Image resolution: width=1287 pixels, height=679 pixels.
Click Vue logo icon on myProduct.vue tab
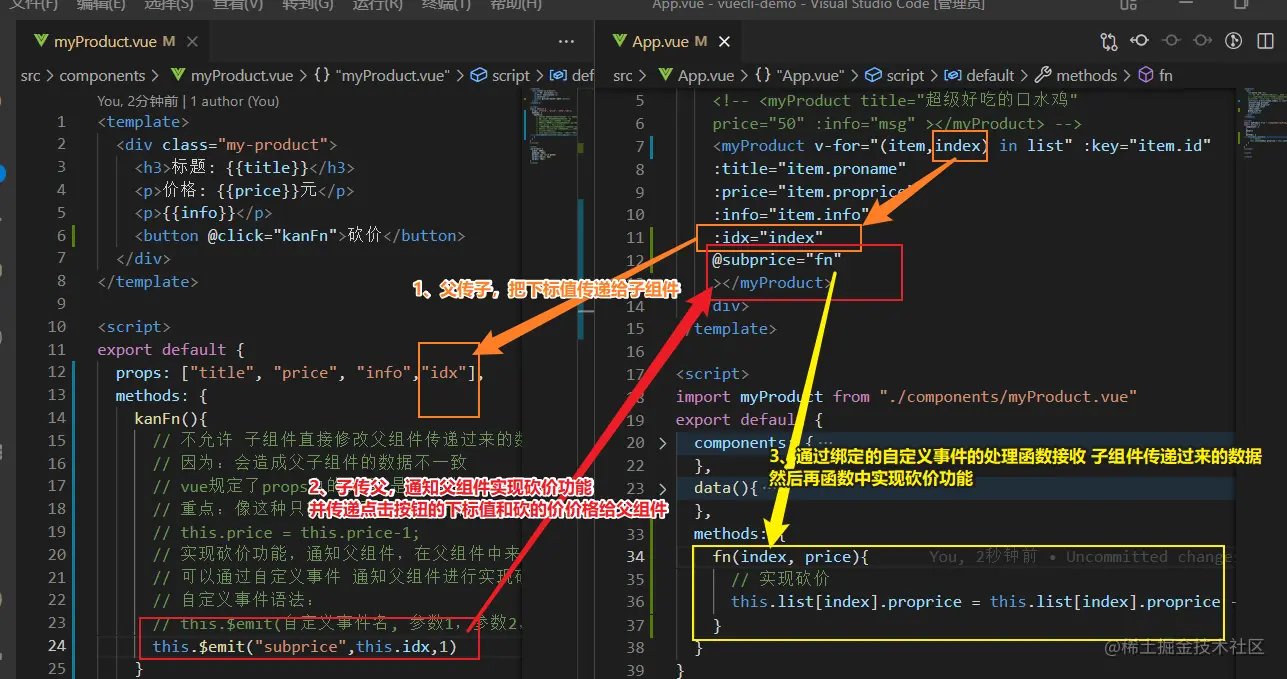coord(41,42)
